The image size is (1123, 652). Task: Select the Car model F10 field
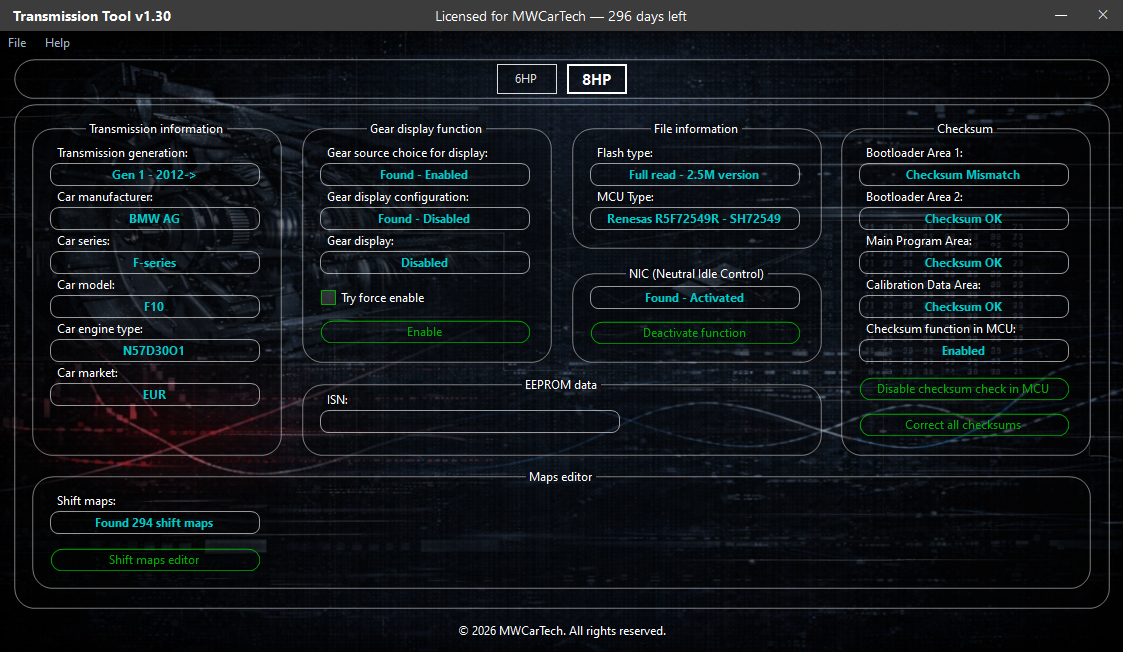(x=155, y=307)
